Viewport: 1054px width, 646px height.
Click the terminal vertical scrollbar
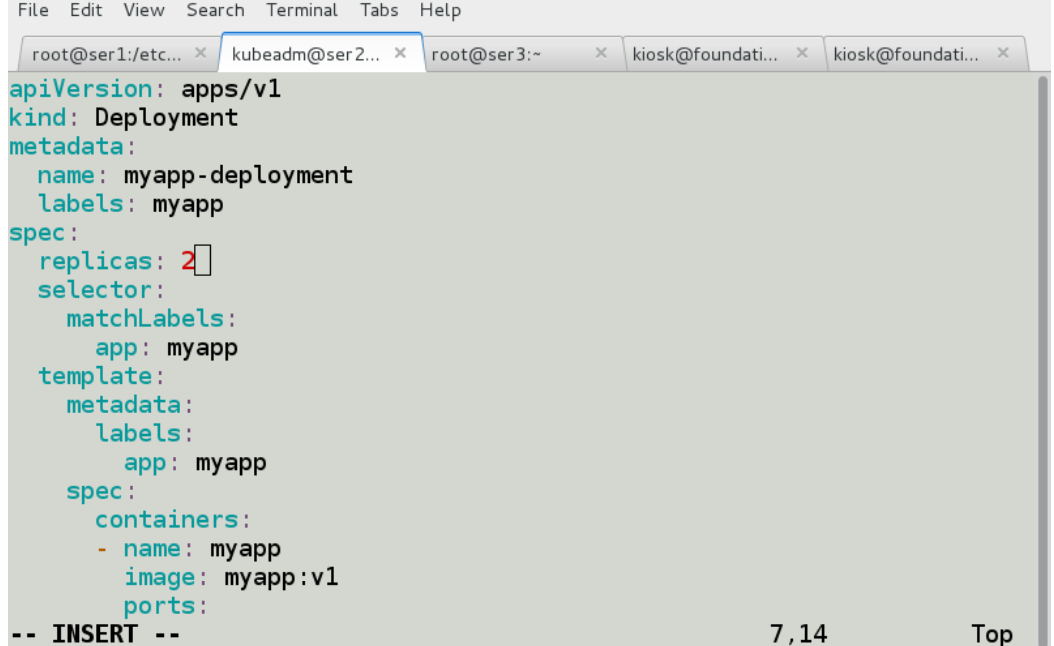[1043, 359]
